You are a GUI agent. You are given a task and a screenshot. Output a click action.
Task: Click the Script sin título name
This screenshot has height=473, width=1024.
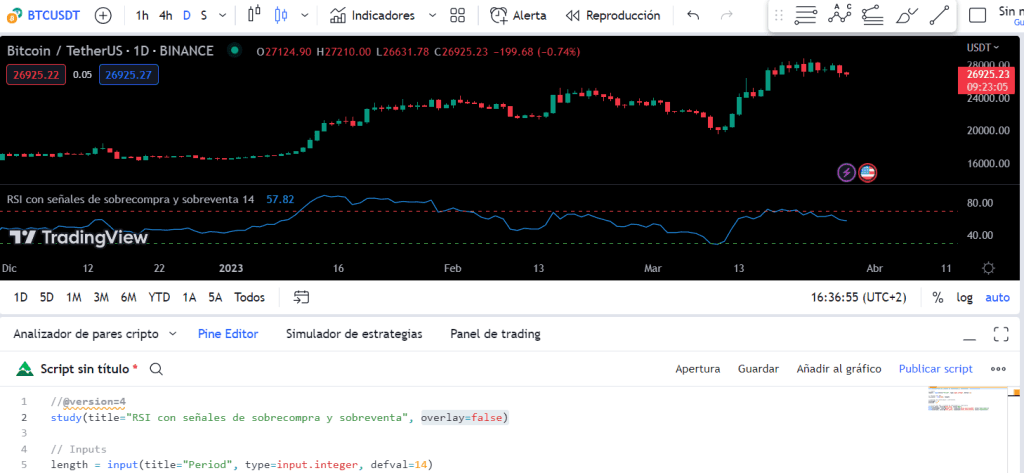(x=85, y=369)
